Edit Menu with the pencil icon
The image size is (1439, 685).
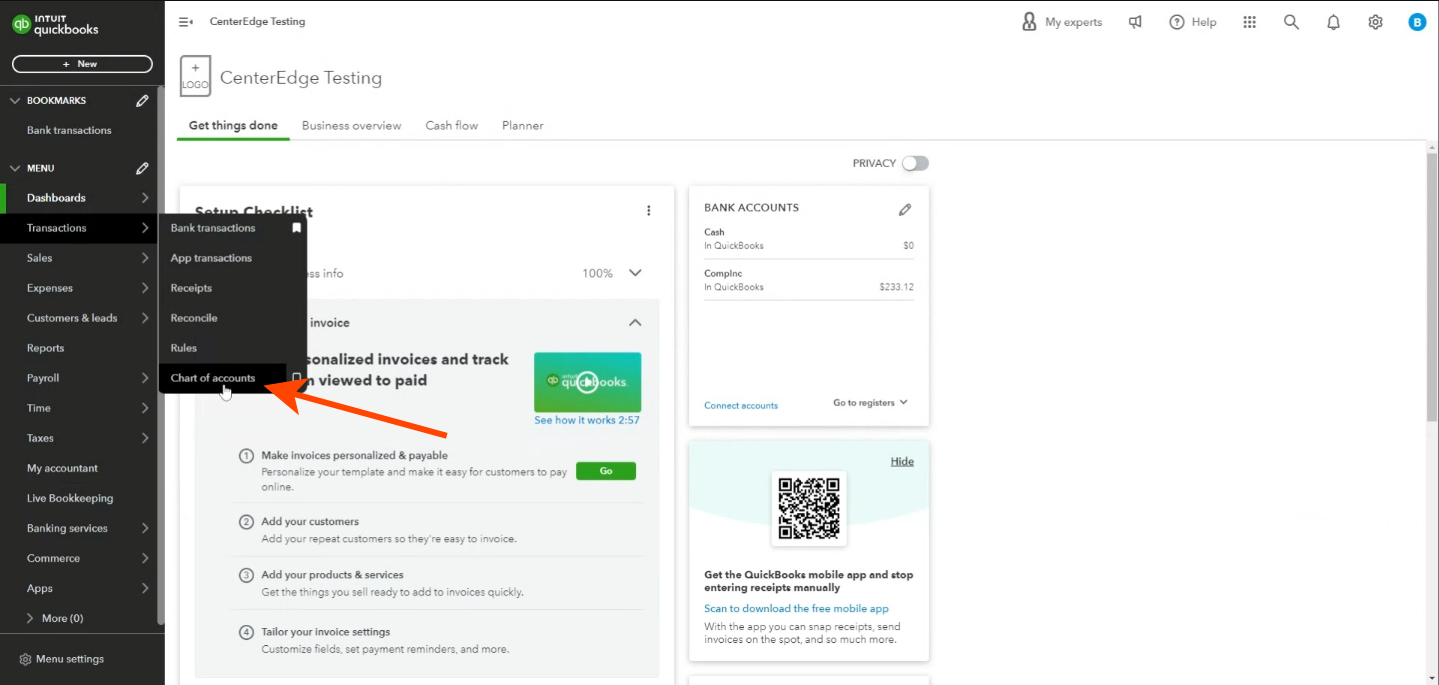pyautogui.click(x=143, y=168)
